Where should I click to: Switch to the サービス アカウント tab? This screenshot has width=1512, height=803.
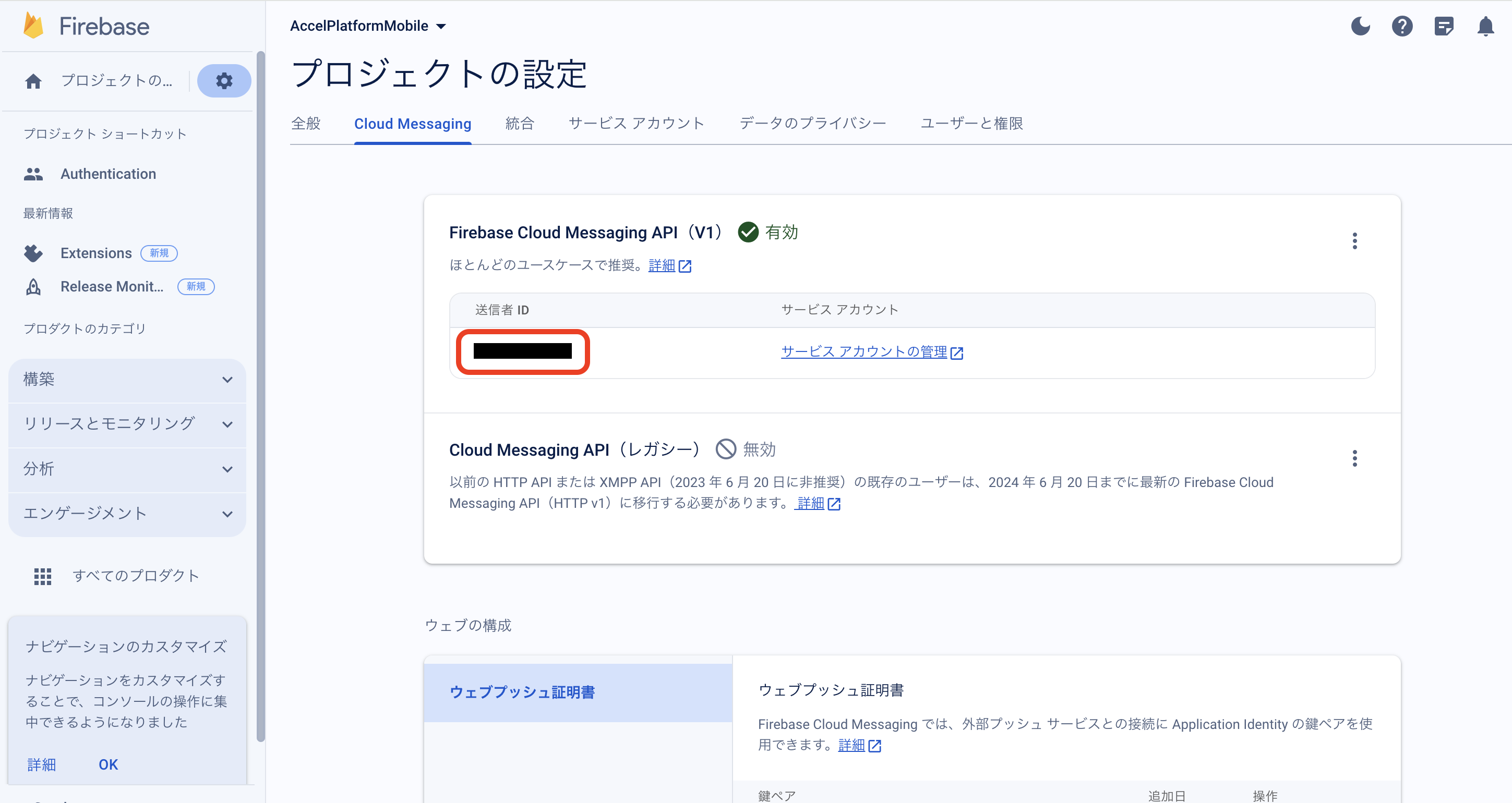tap(637, 124)
